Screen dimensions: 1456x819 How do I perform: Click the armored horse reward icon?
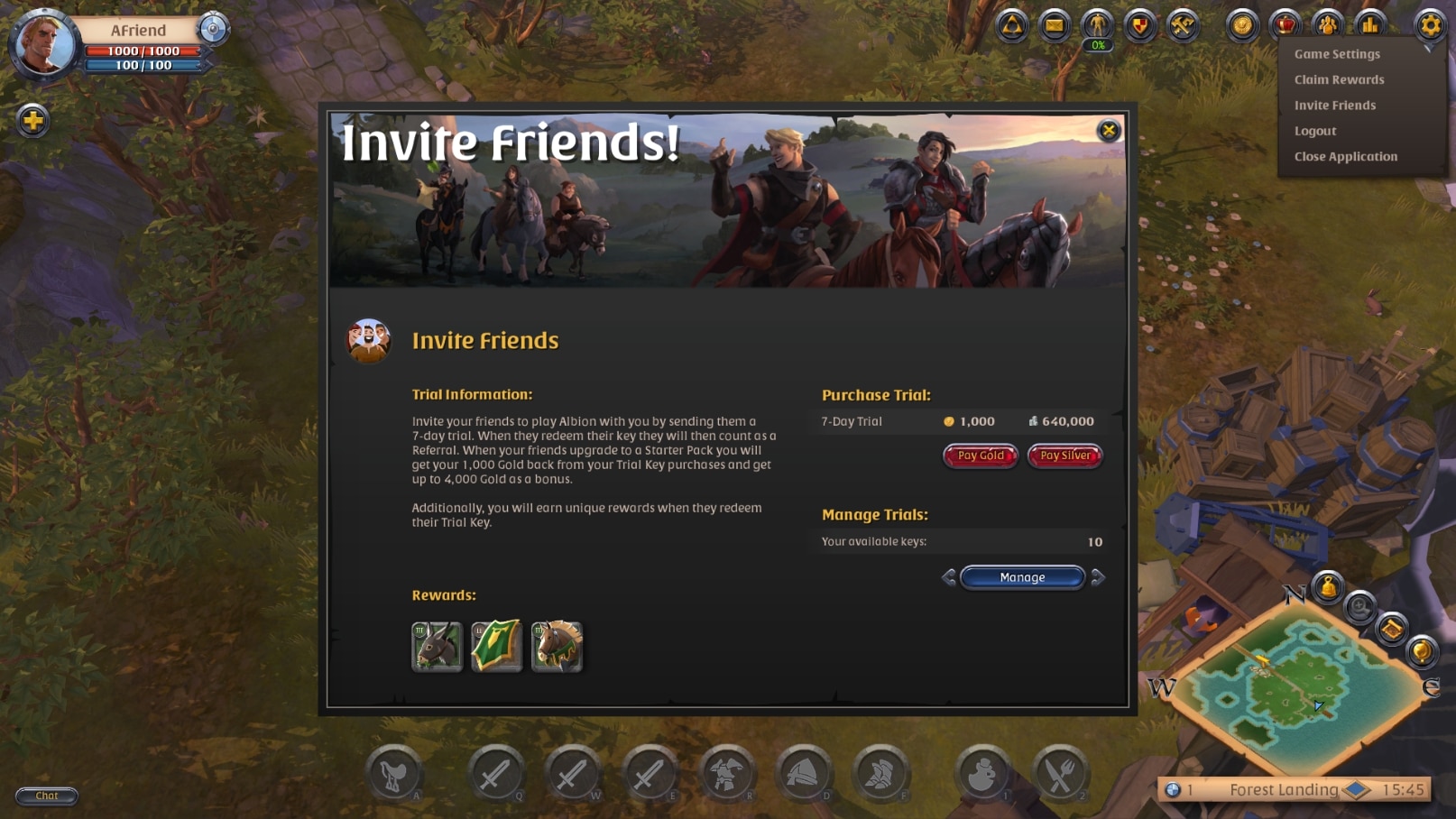(557, 646)
